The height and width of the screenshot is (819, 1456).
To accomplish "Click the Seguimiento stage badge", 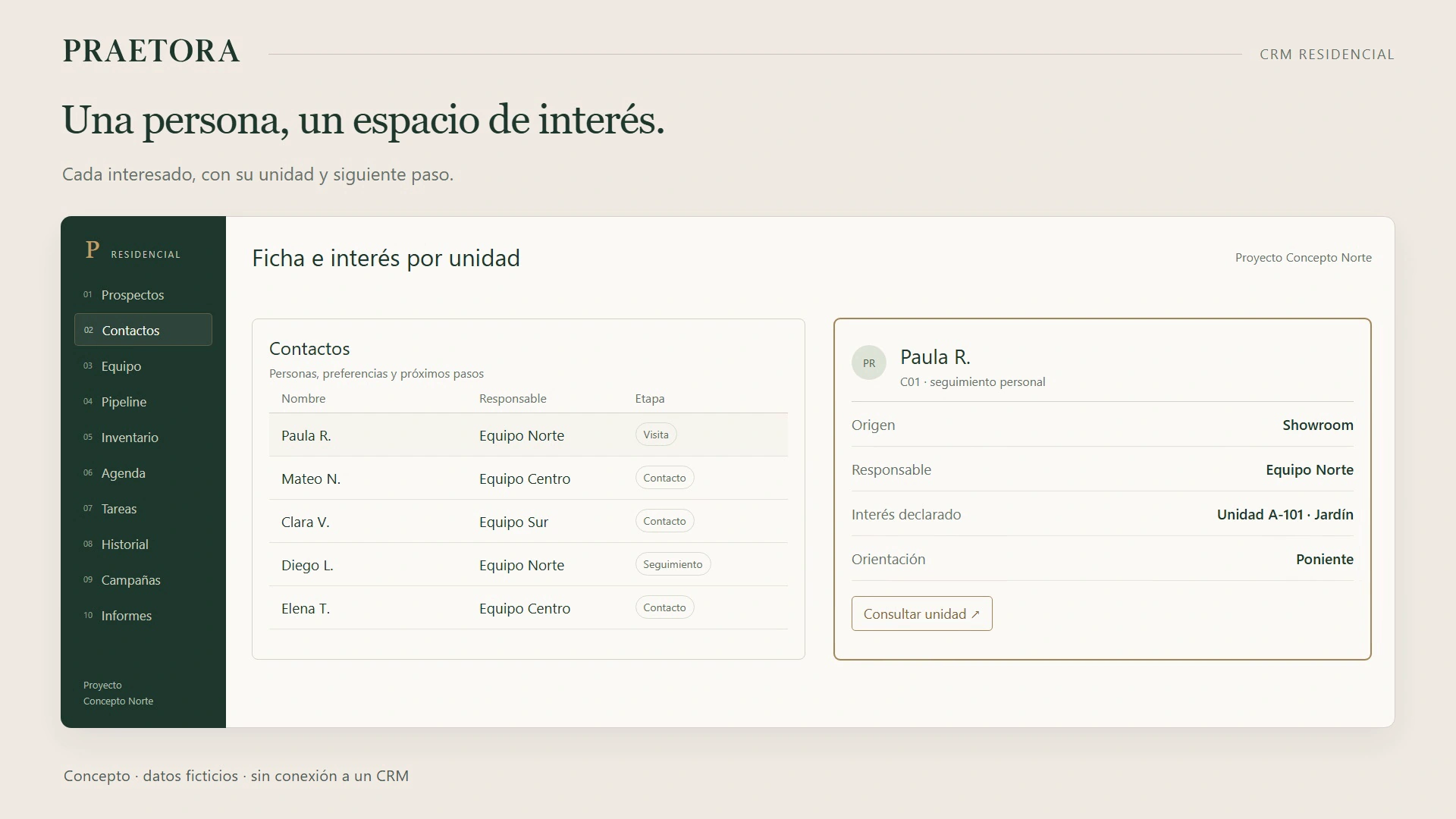I will tap(673, 564).
